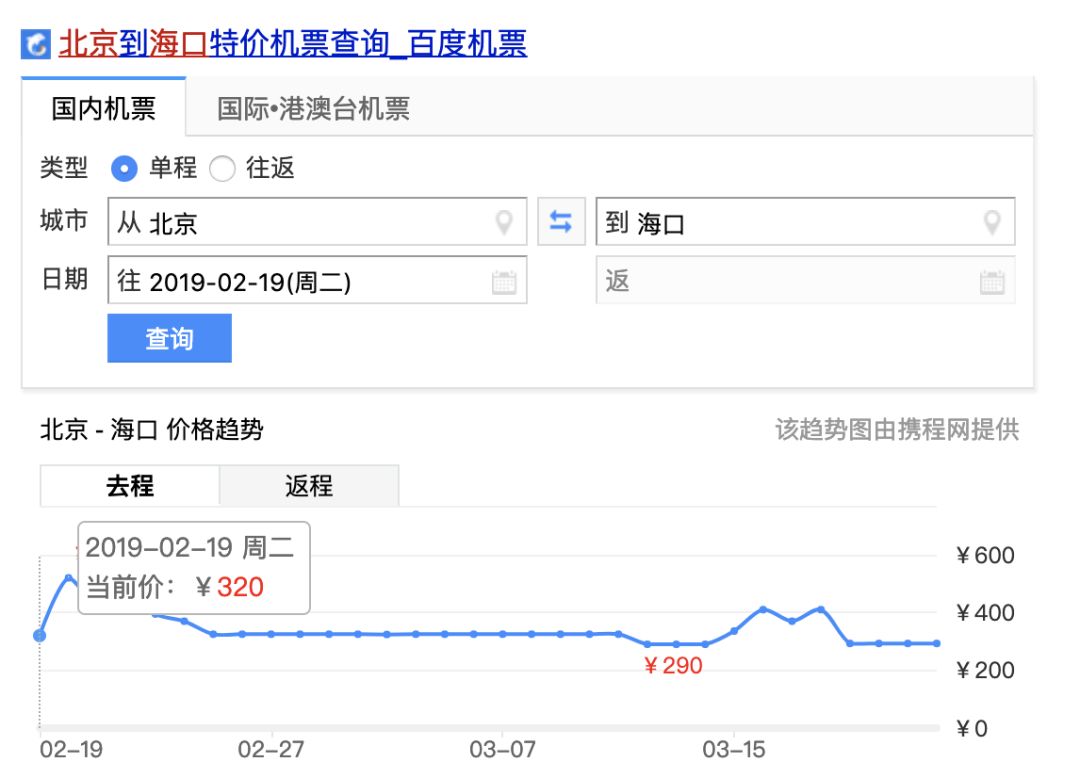Show 返程 return price trend

309,486
